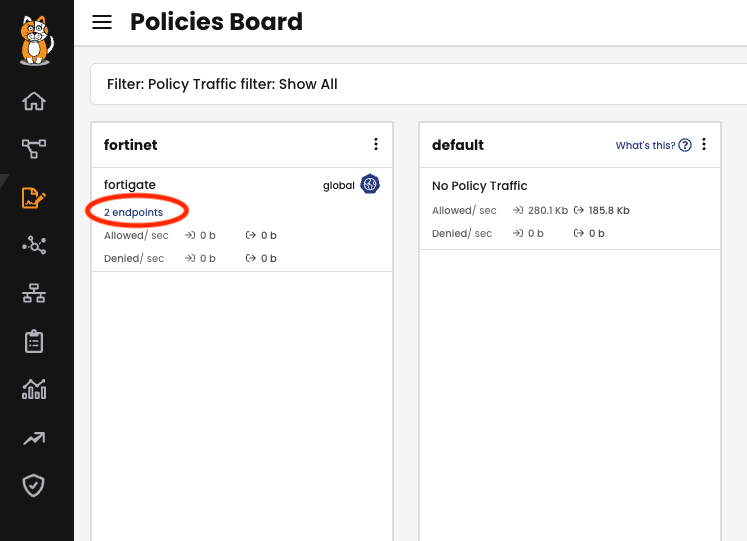Click the question mark help icon

pyautogui.click(x=685, y=145)
